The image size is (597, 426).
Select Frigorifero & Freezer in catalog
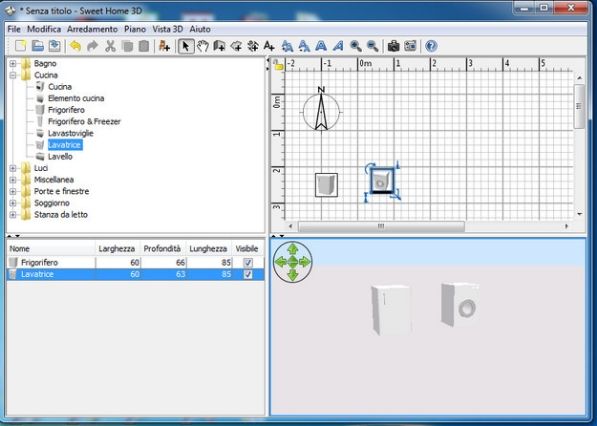point(84,121)
